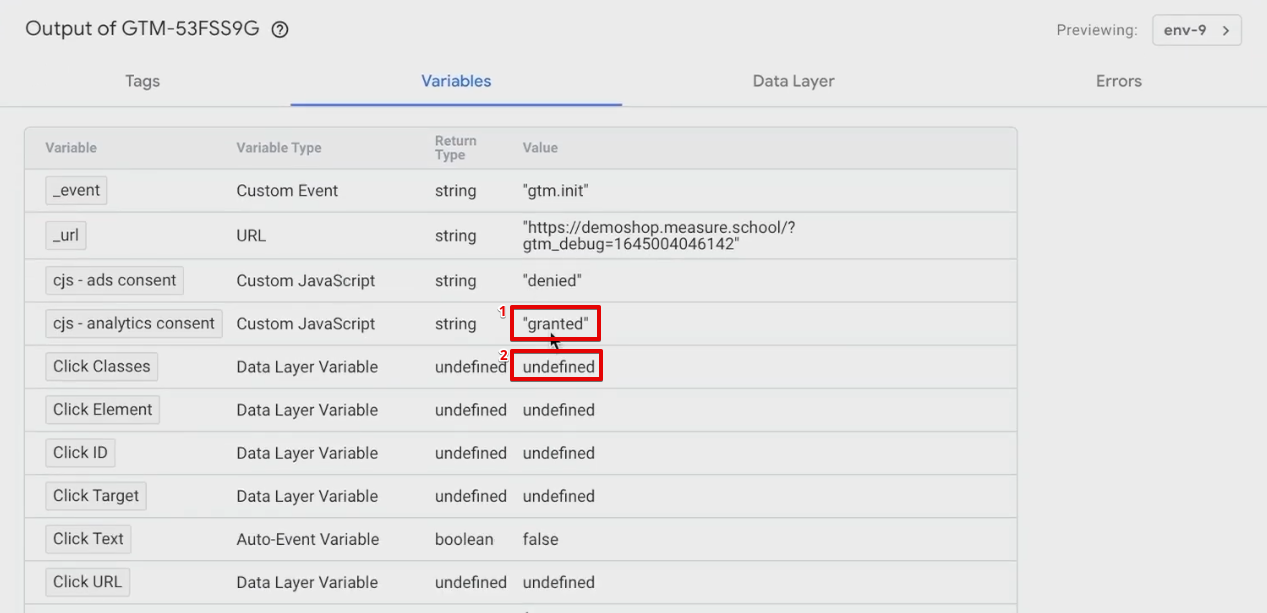1267x613 pixels.
Task: Click the Previewing label
Action: pyautogui.click(x=1097, y=30)
